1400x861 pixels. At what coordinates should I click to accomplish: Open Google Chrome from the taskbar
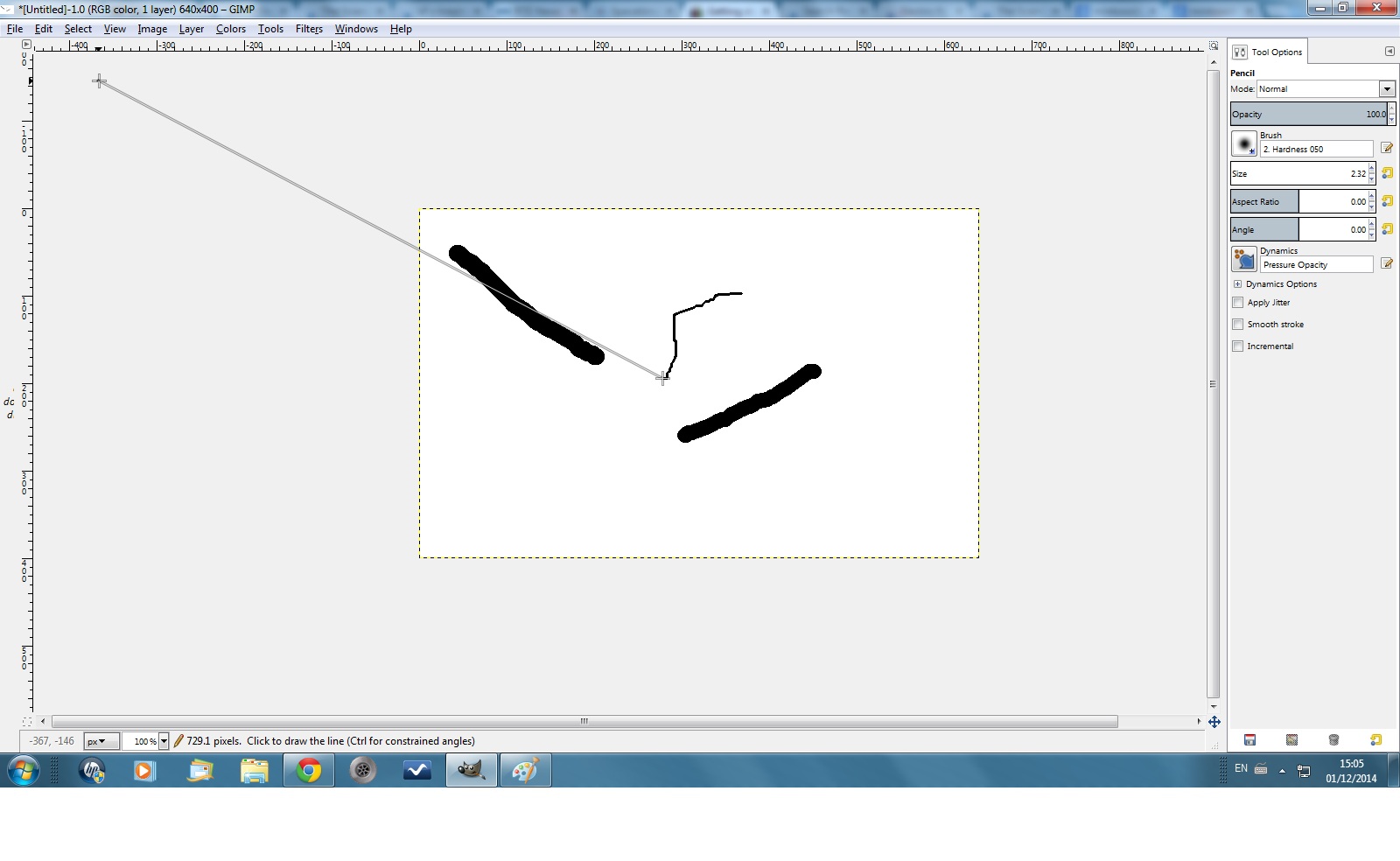point(308,771)
